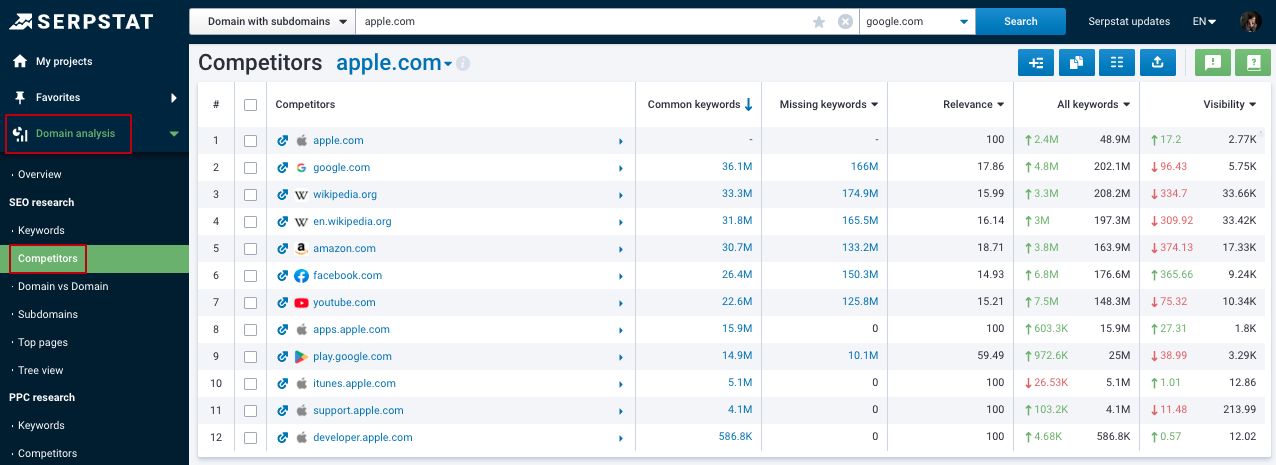
Task: Open google.com in new tab via external link icon
Action: (283, 168)
